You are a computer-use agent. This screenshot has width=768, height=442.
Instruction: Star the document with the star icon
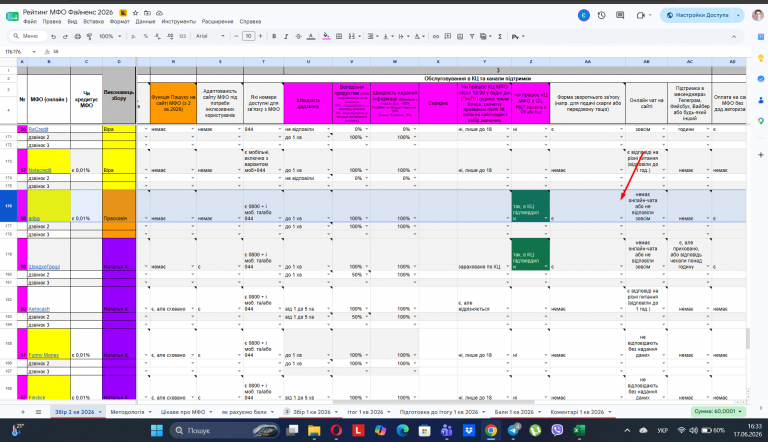coord(135,13)
